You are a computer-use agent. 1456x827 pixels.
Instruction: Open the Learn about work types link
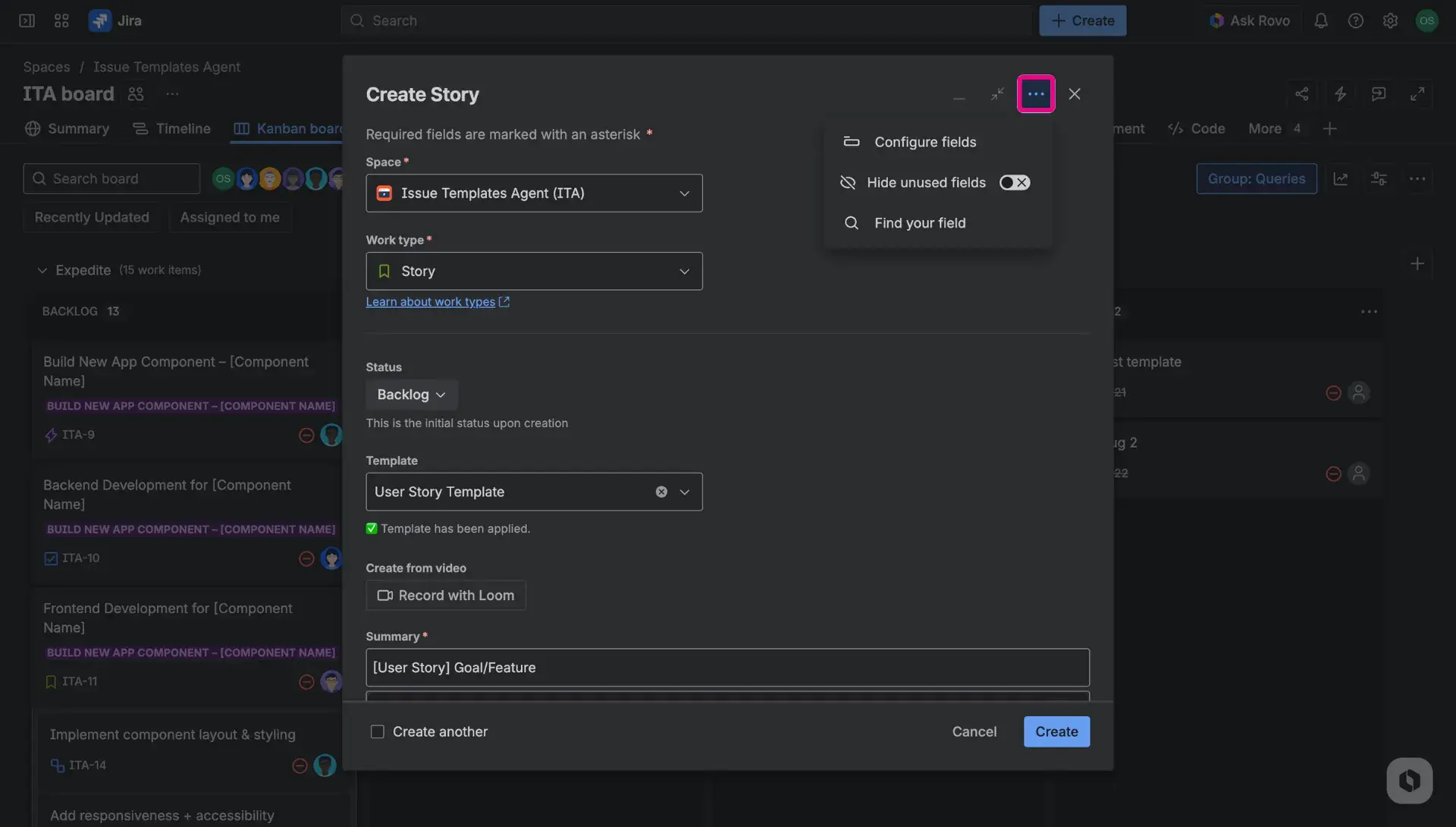pos(431,302)
